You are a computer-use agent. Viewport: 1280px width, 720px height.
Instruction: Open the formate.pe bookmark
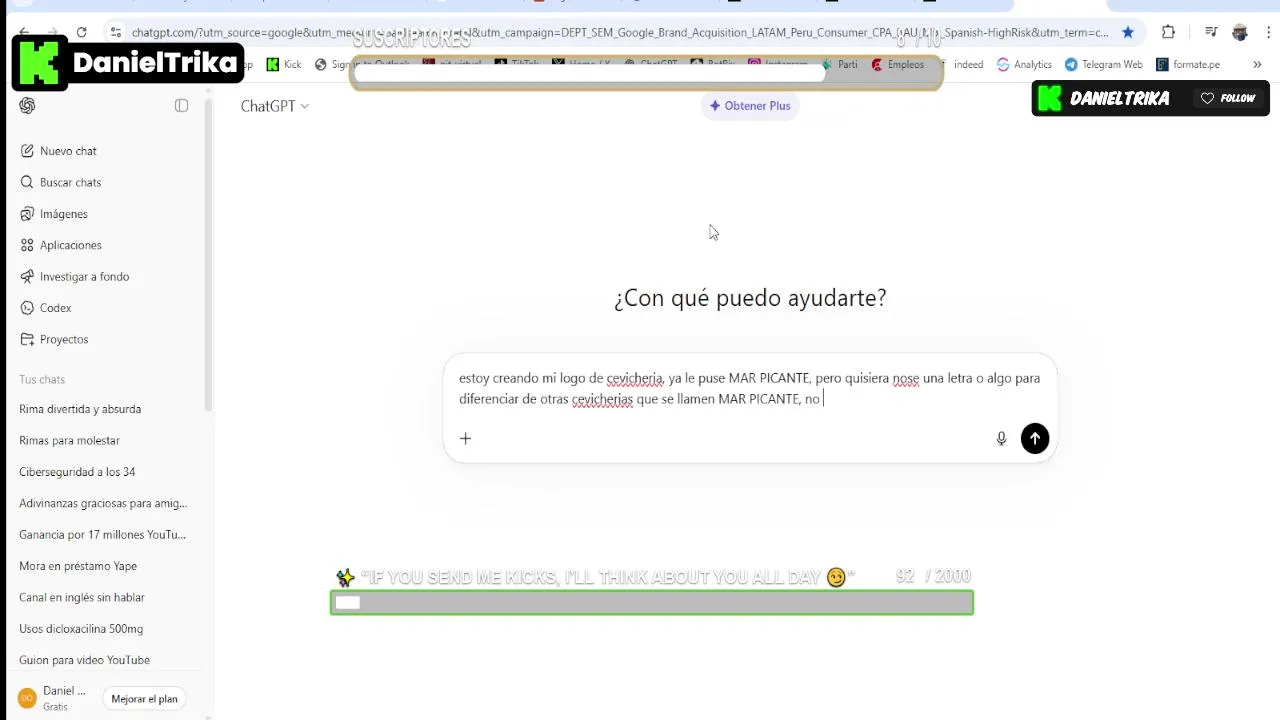pyautogui.click(x=1188, y=64)
